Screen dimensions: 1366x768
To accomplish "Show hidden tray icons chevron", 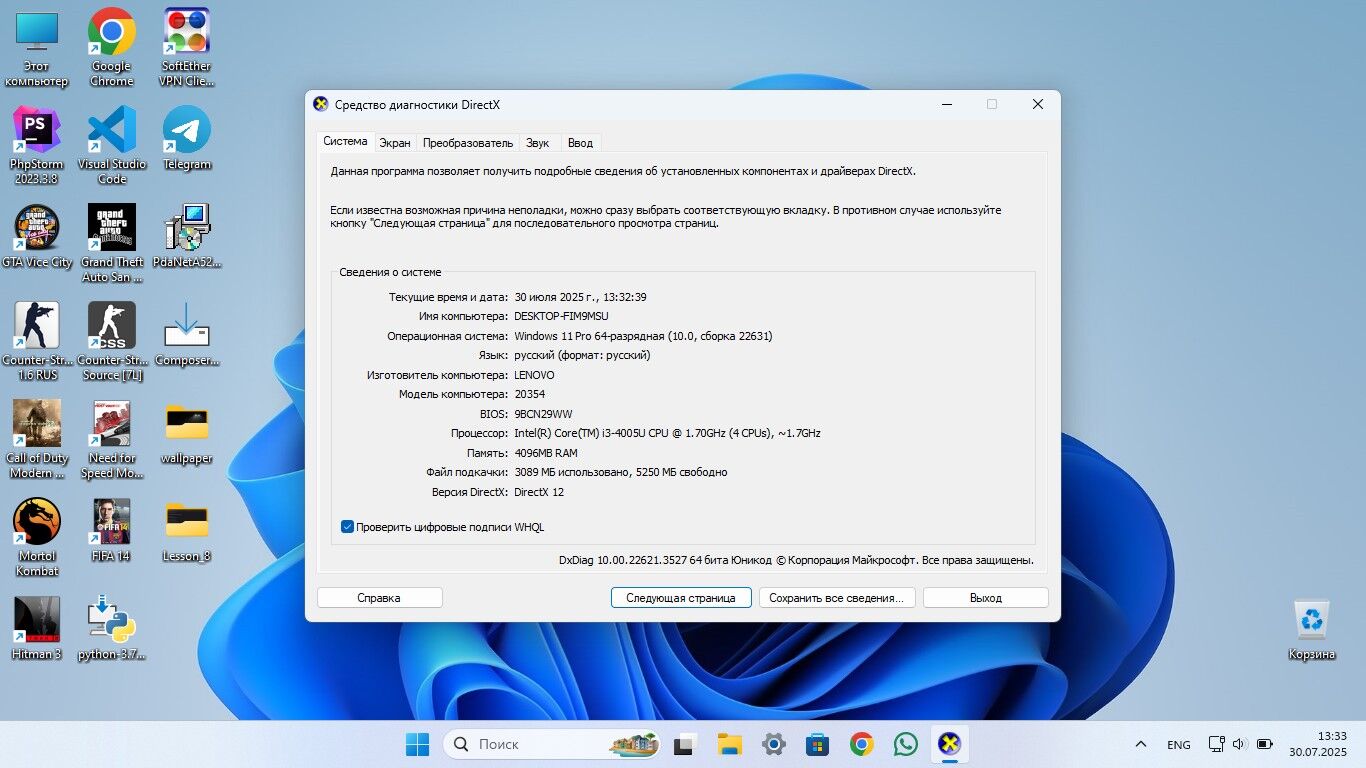I will coord(1140,744).
